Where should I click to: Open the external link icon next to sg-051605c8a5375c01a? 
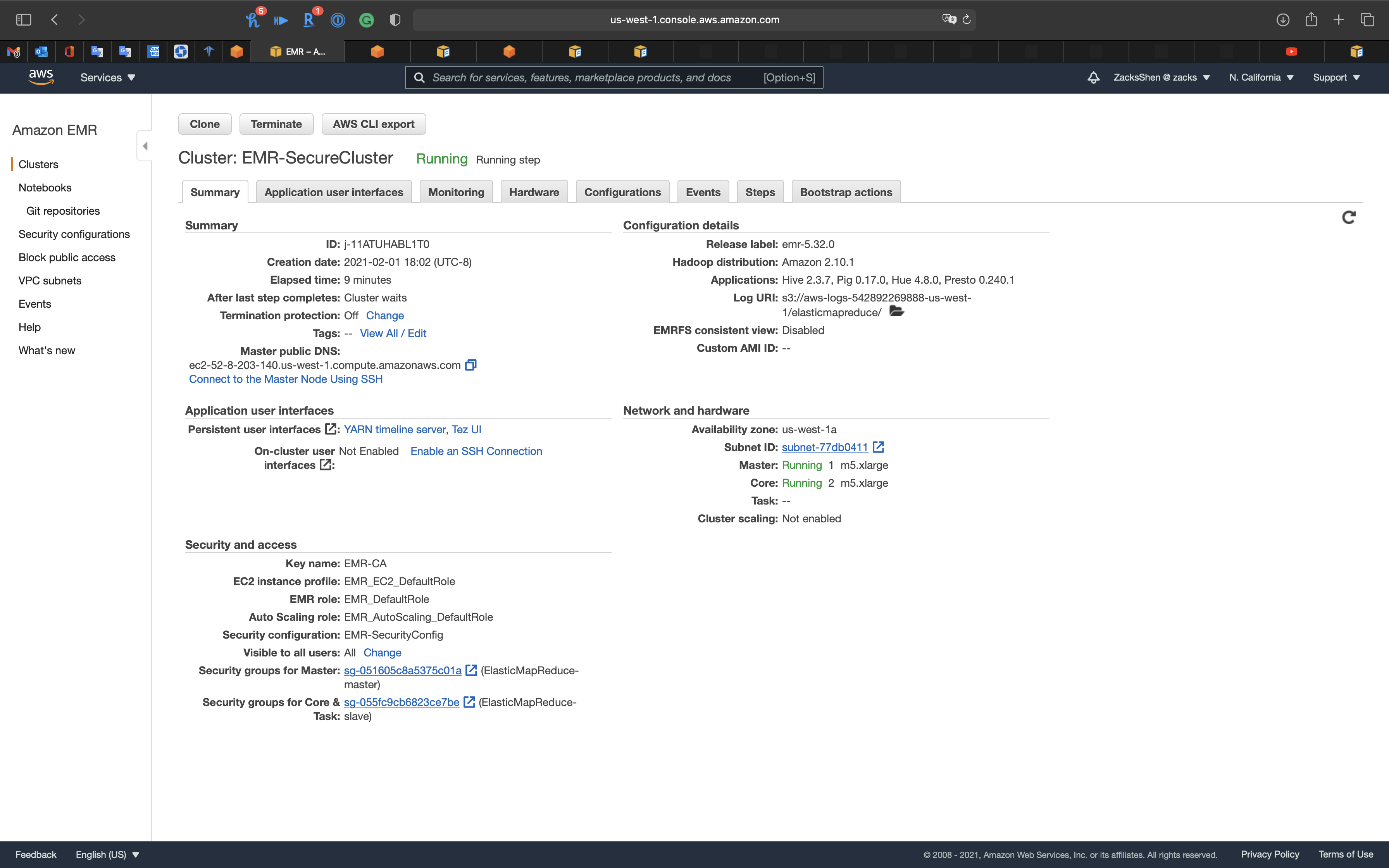[x=471, y=670]
